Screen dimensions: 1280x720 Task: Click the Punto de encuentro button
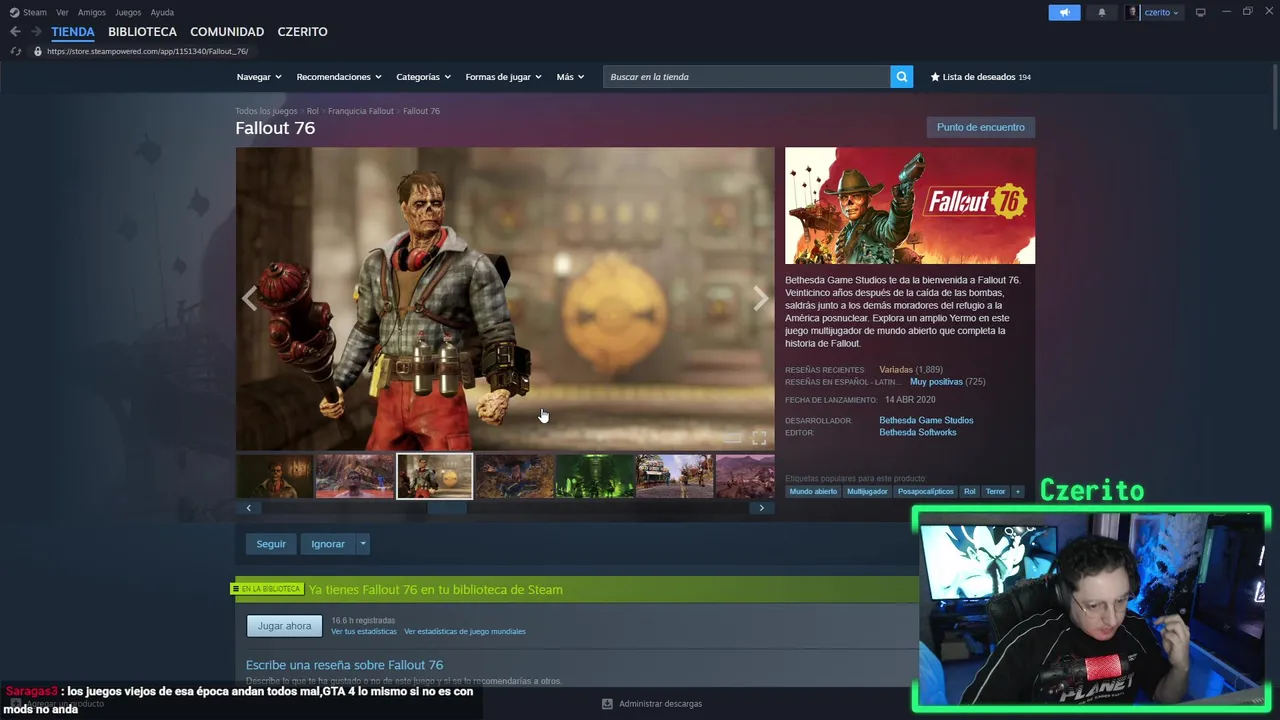981,127
